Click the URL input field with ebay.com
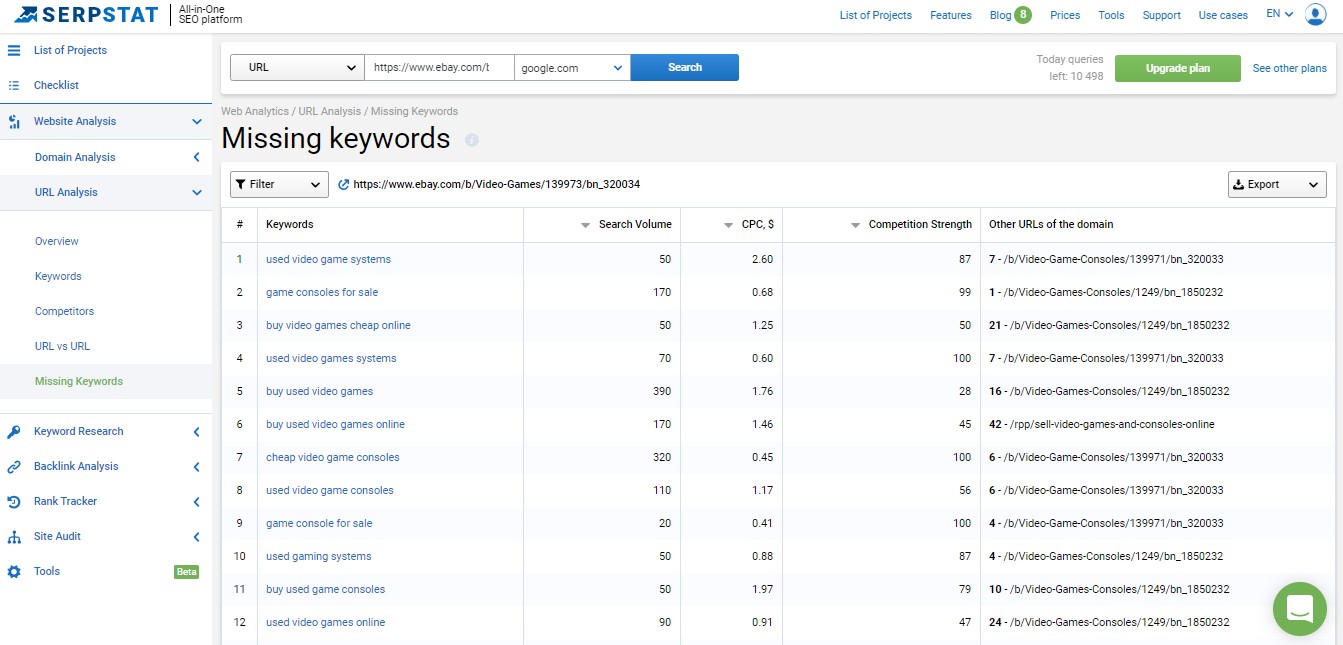1343x645 pixels. [x=439, y=68]
